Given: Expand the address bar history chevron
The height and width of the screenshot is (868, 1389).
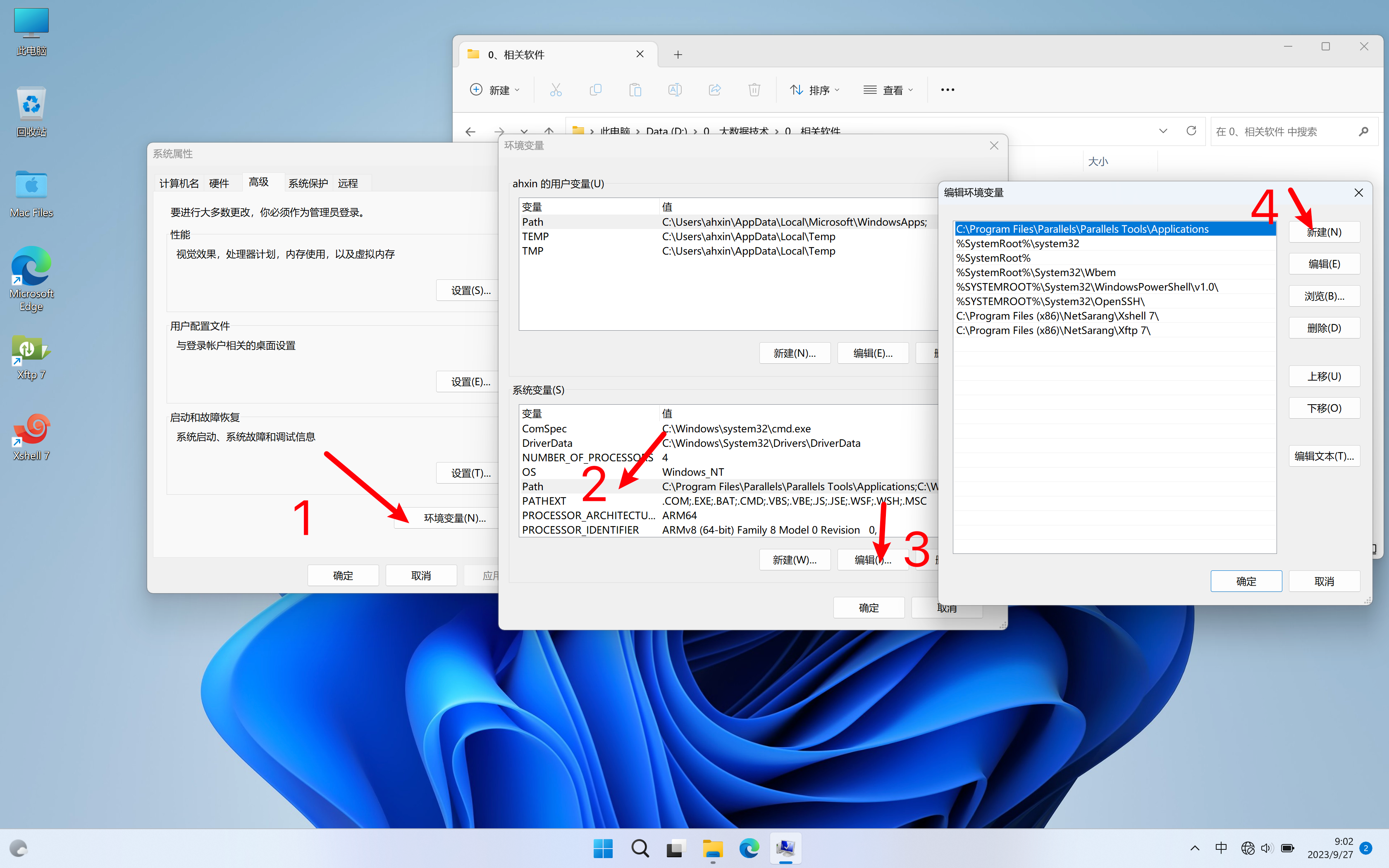Looking at the screenshot, I should click(x=1163, y=131).
